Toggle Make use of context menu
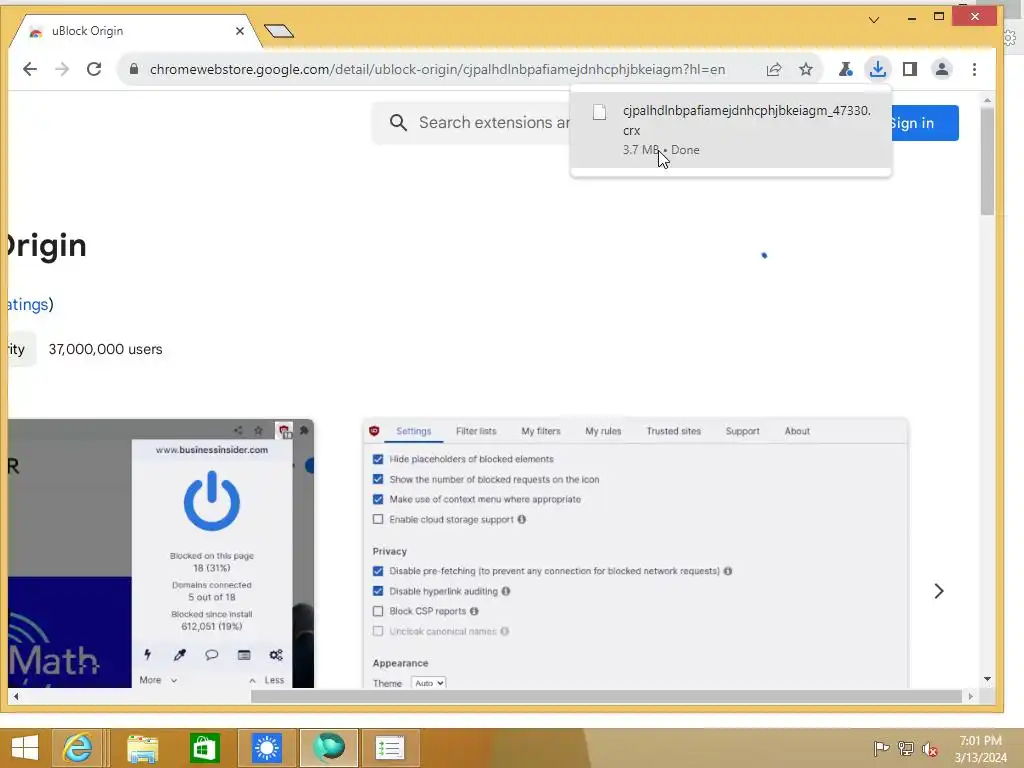The image size is (1024, 768). point(377,499)
